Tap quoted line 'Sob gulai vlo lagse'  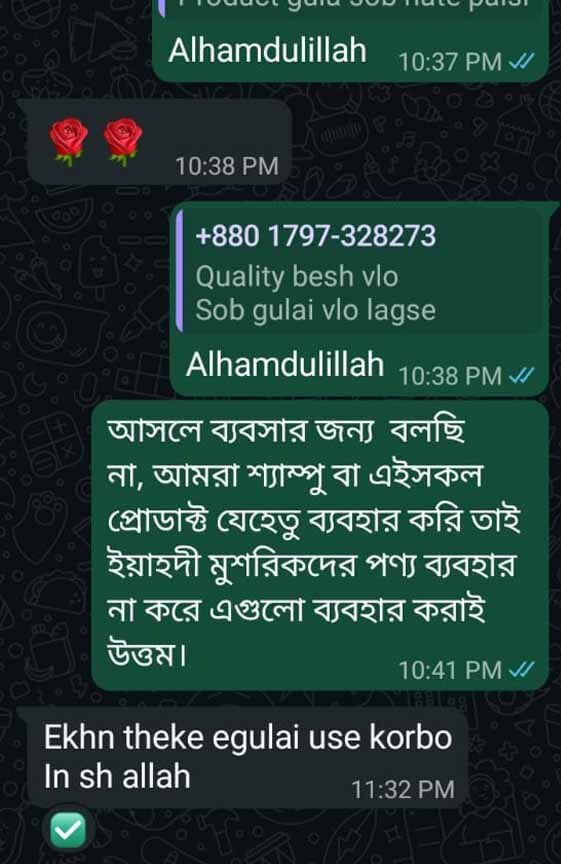click(x=316, y=310)
